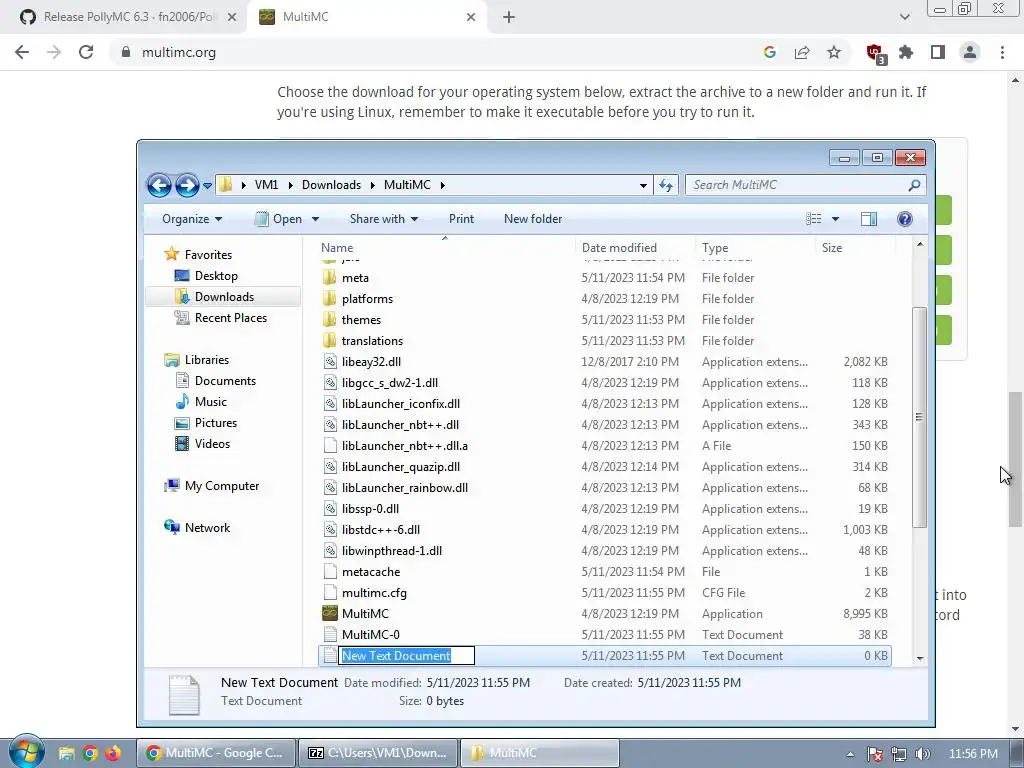
Task: Change view with the views icon
Action: [814, 219]
